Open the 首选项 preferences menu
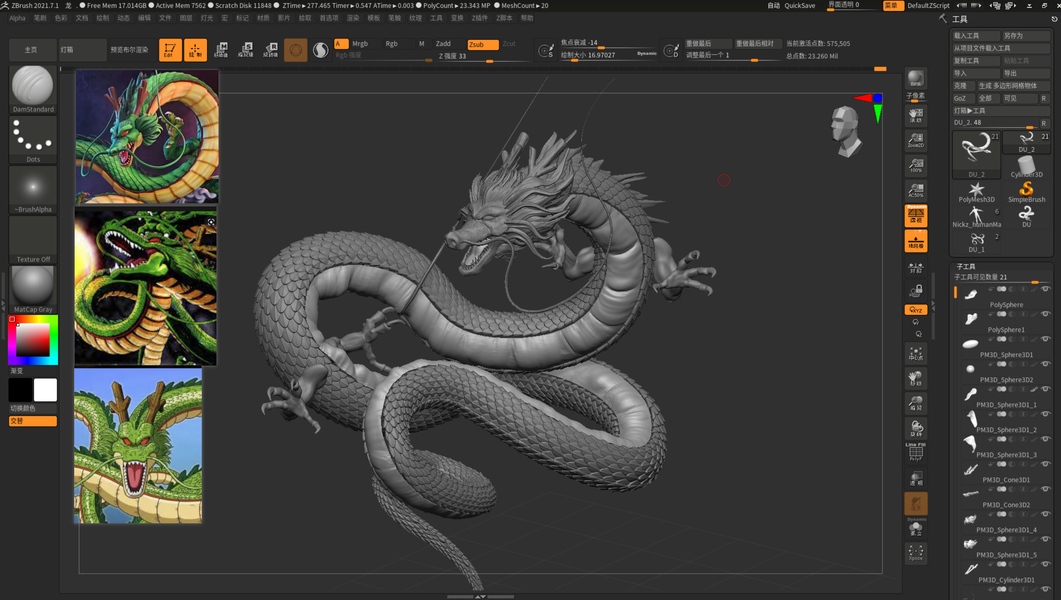This screenshot has height=600, width=1061. (x=329, y=18)
